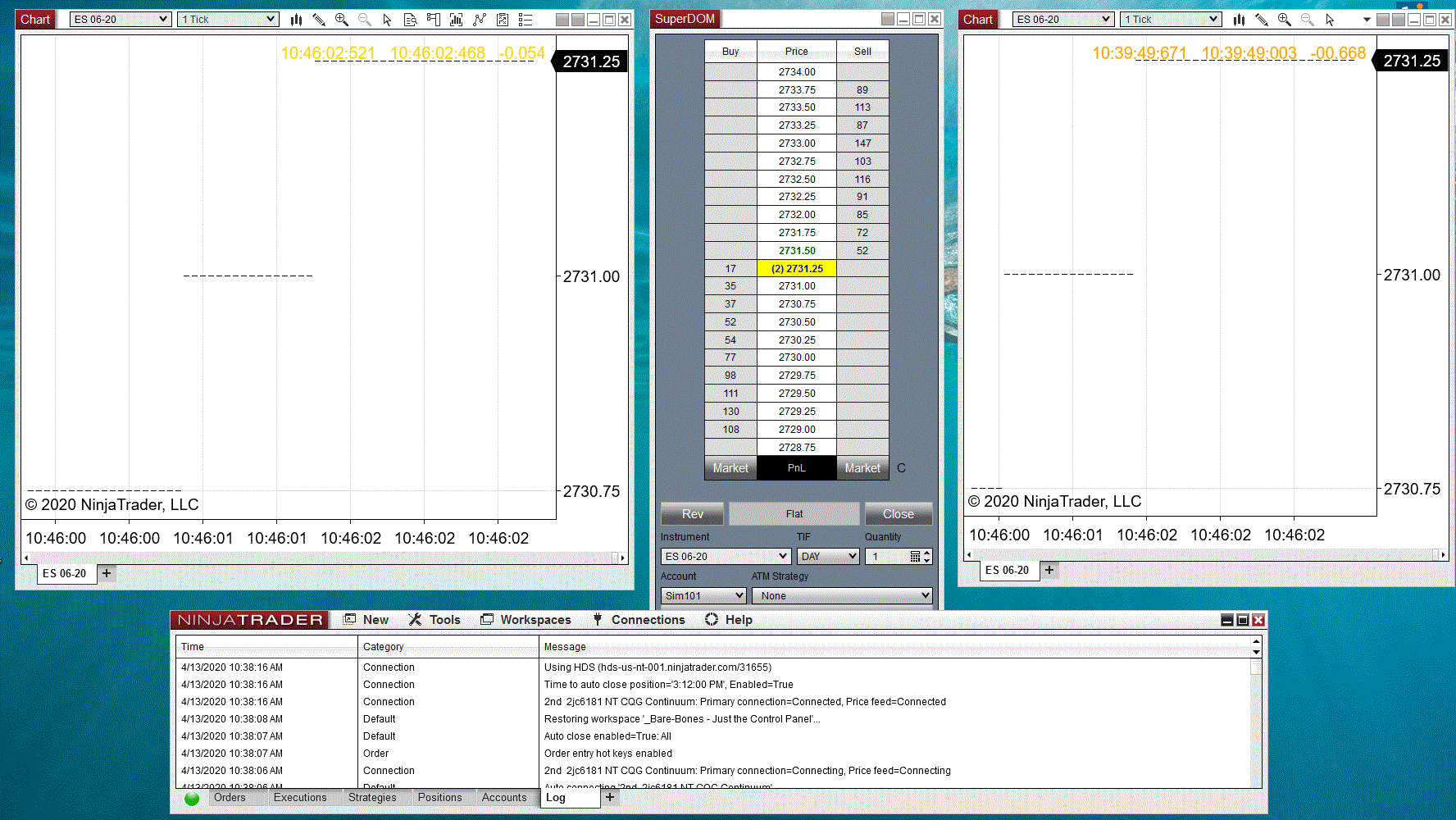Click the gray link button in SuperDOM title bar
The width and height of the screenshot is (1456, 820).
point(888,19)
